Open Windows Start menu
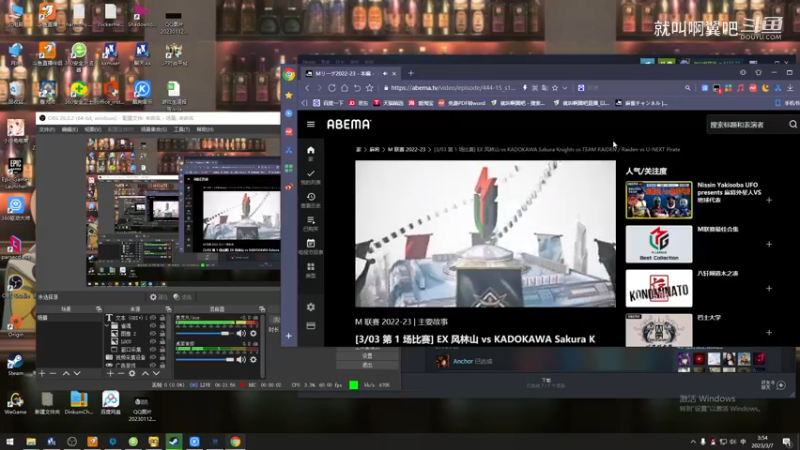This screenshot has height=450, width=800. click(10, 442)
